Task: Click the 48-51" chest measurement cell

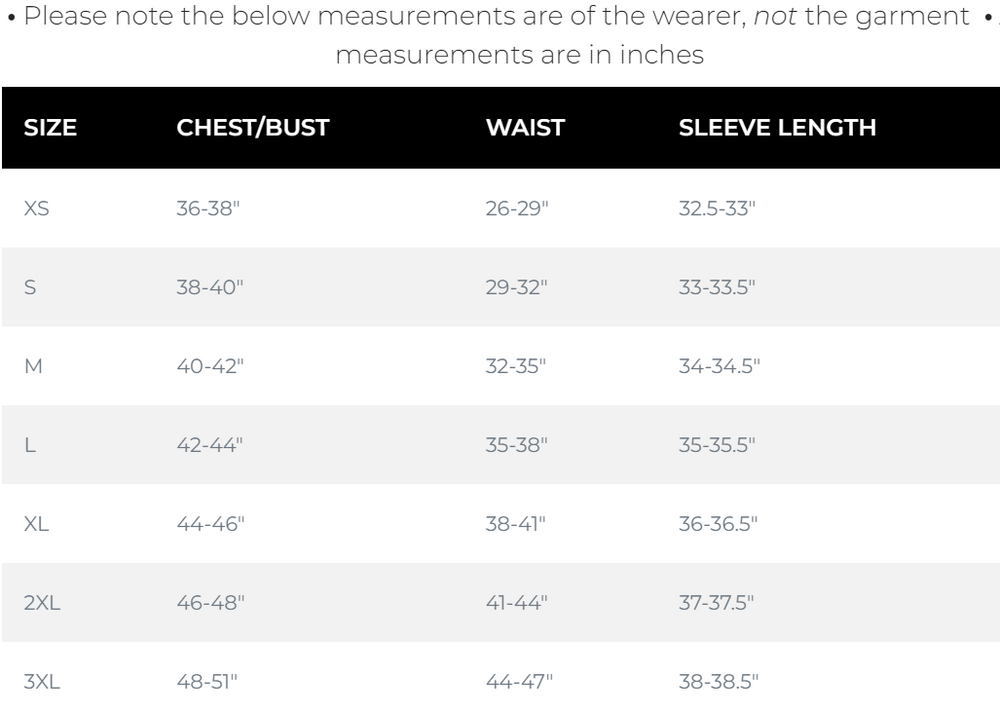Action: coord(207,681)
